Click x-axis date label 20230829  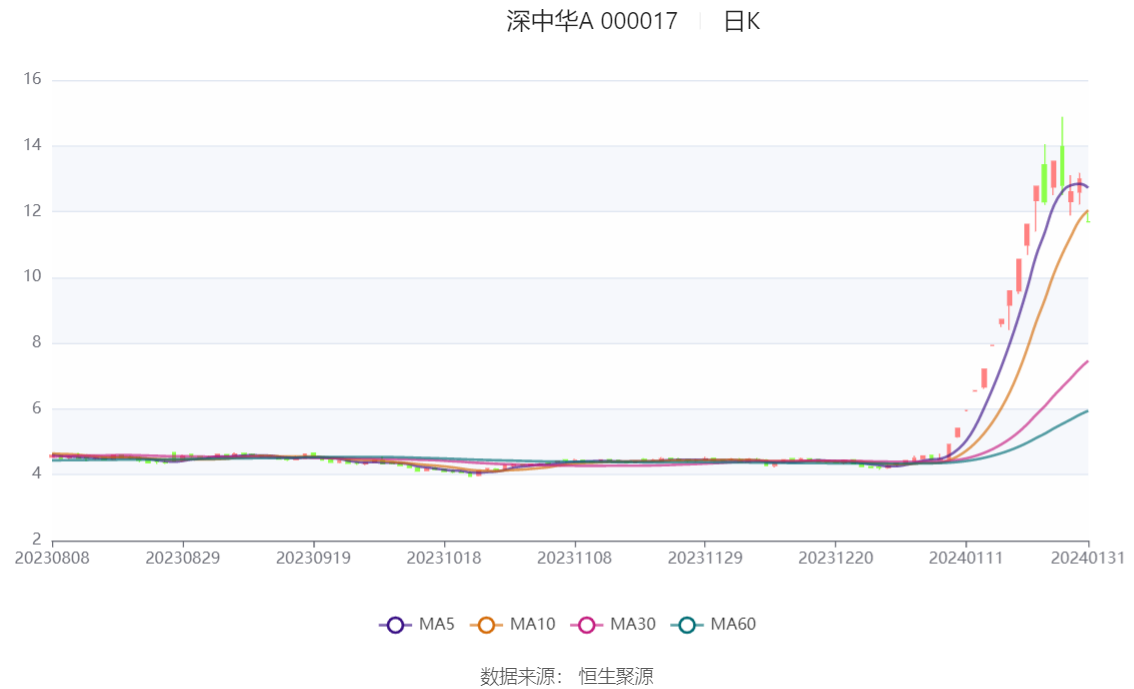183,558
